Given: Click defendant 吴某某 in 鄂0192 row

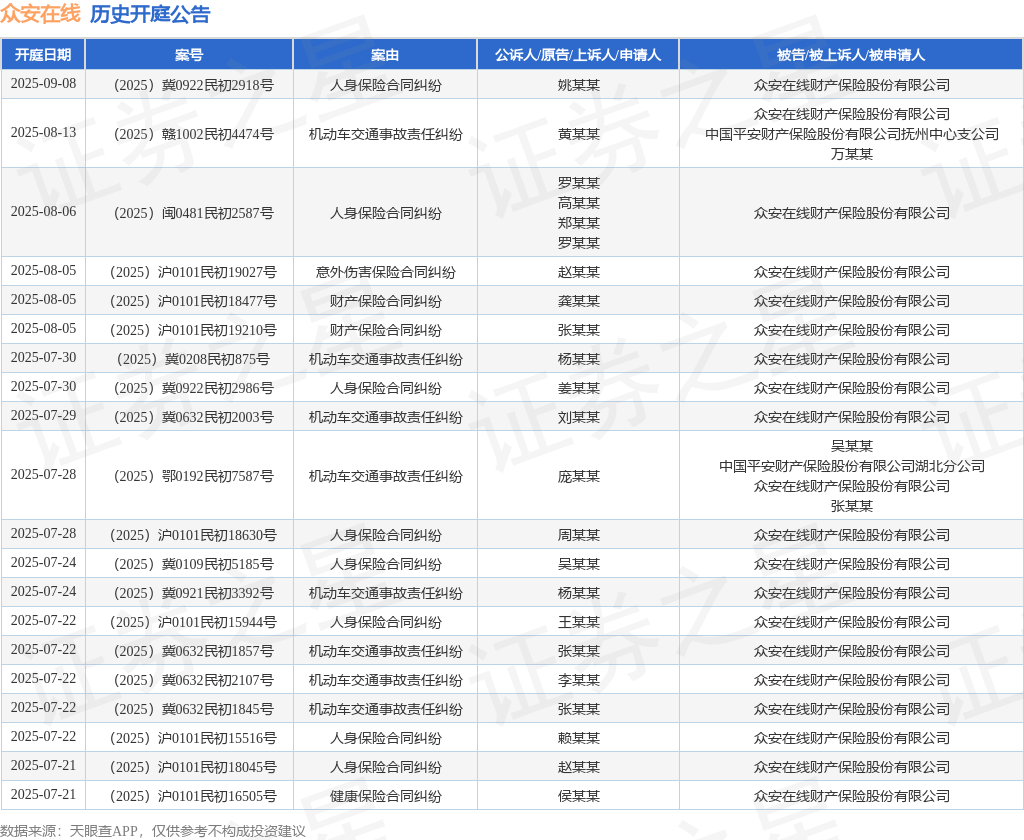Looking at the screenshot, I should point(852,446).
